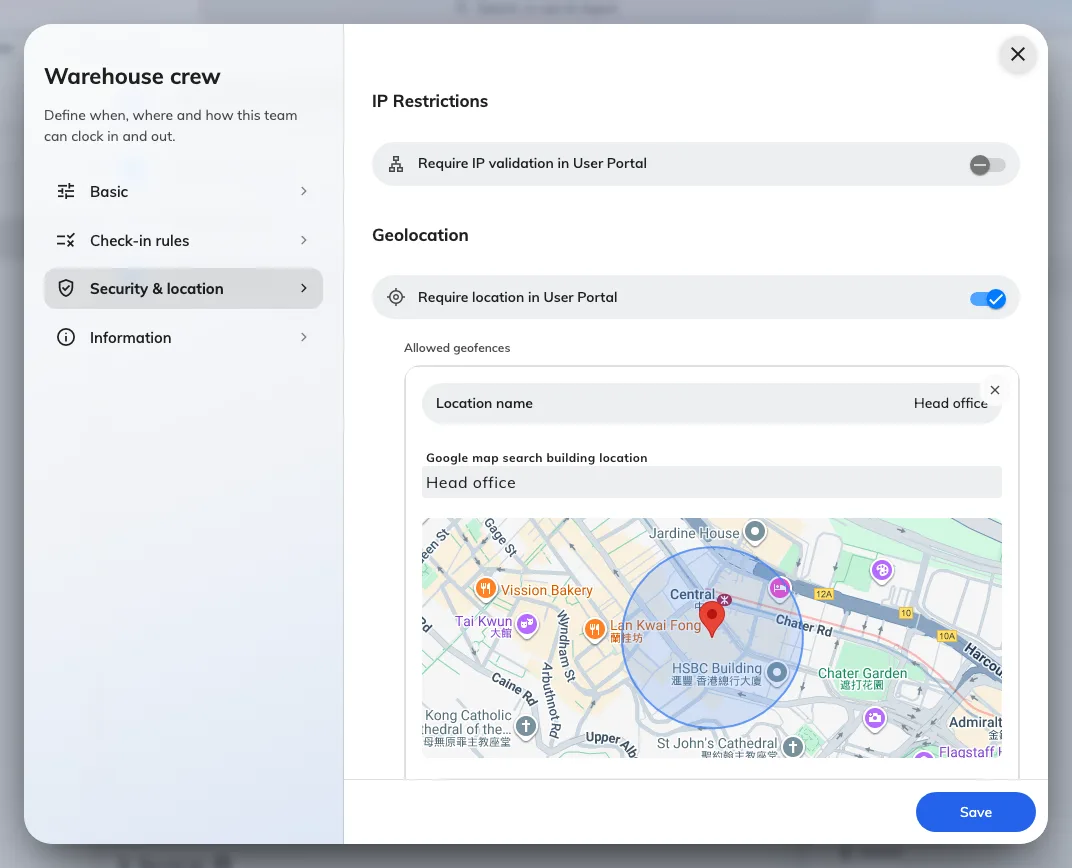Save the team settings
This screenshot has width=1072, height=868.
tap(976, 812)
